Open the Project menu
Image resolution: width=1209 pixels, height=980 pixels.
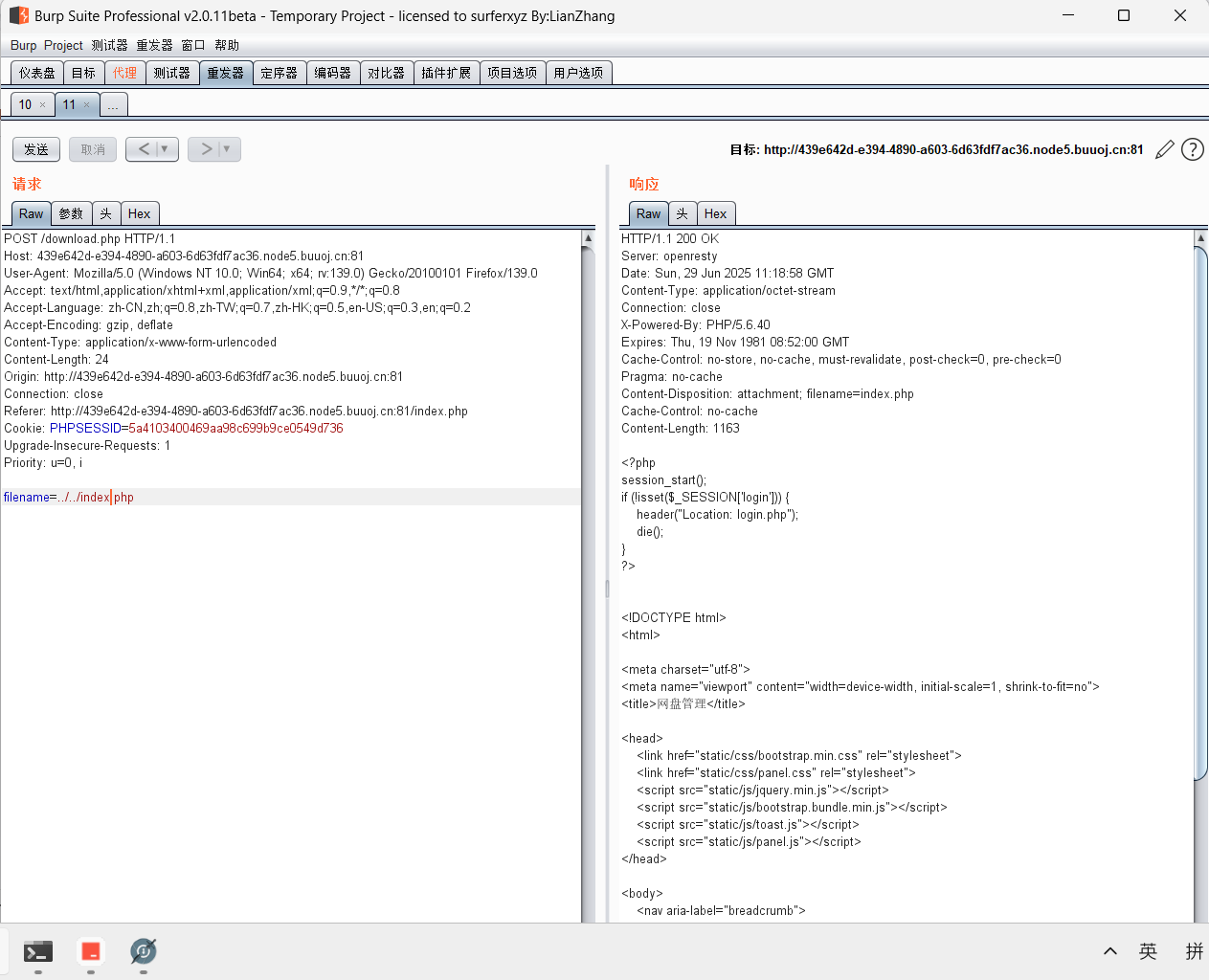63,45
